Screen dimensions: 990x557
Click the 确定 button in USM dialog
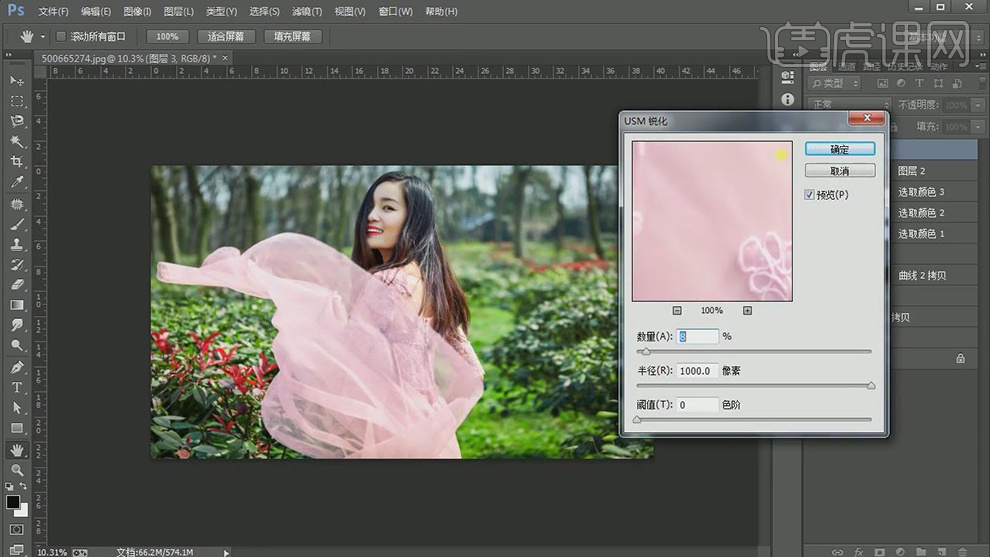click(839, 149)
